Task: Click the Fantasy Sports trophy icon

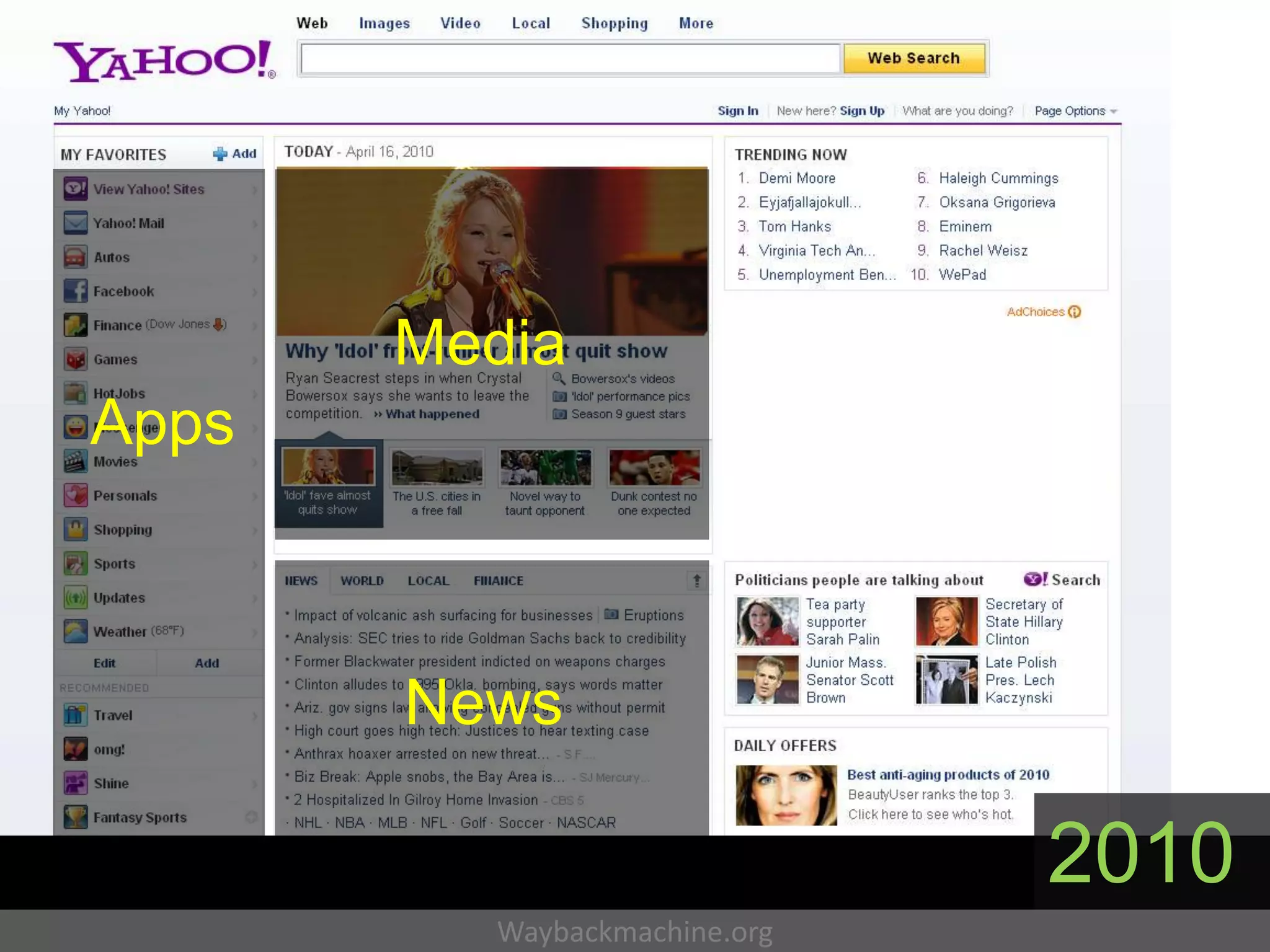Action: pyautogui.click(x=76, y=818)
